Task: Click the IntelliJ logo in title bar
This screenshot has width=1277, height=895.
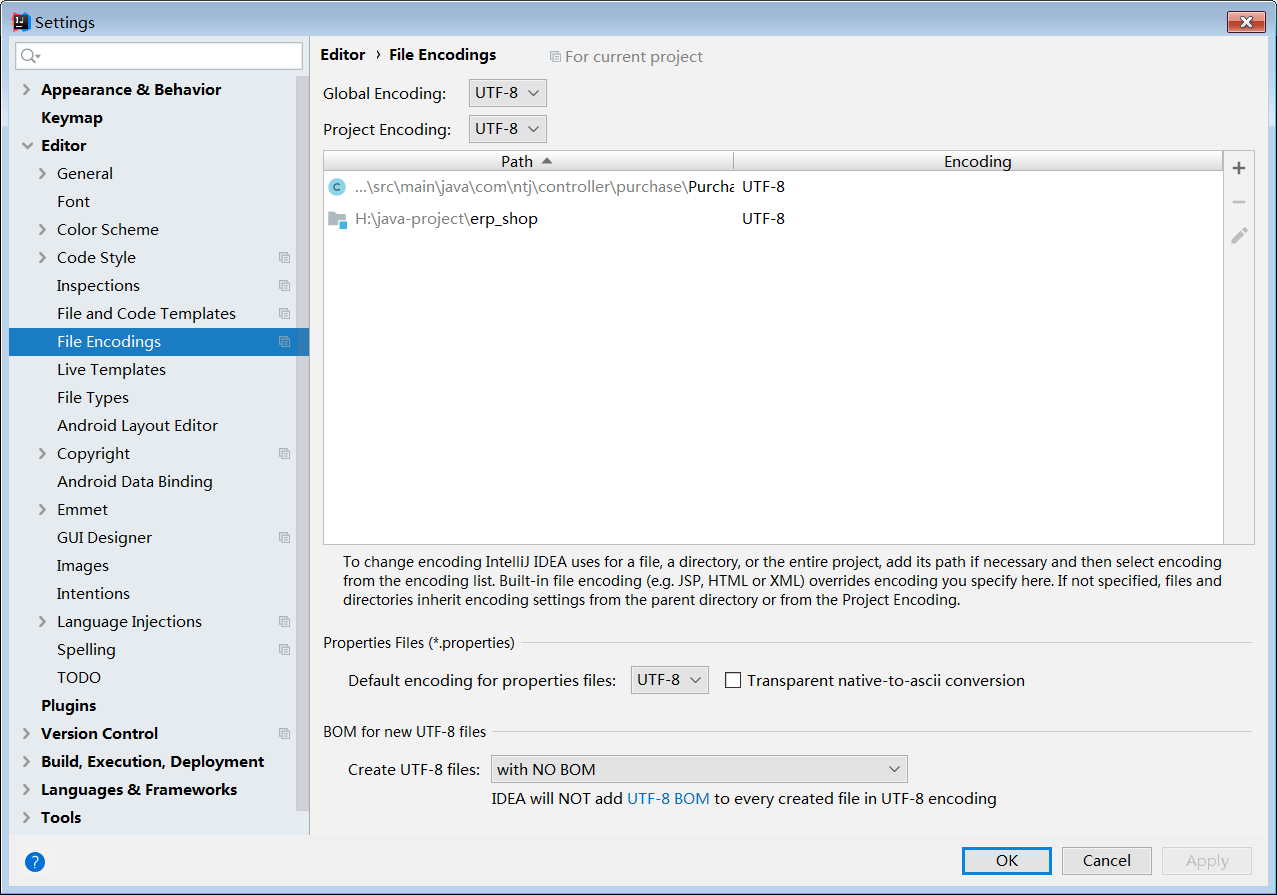Action: tap(20, 22)
